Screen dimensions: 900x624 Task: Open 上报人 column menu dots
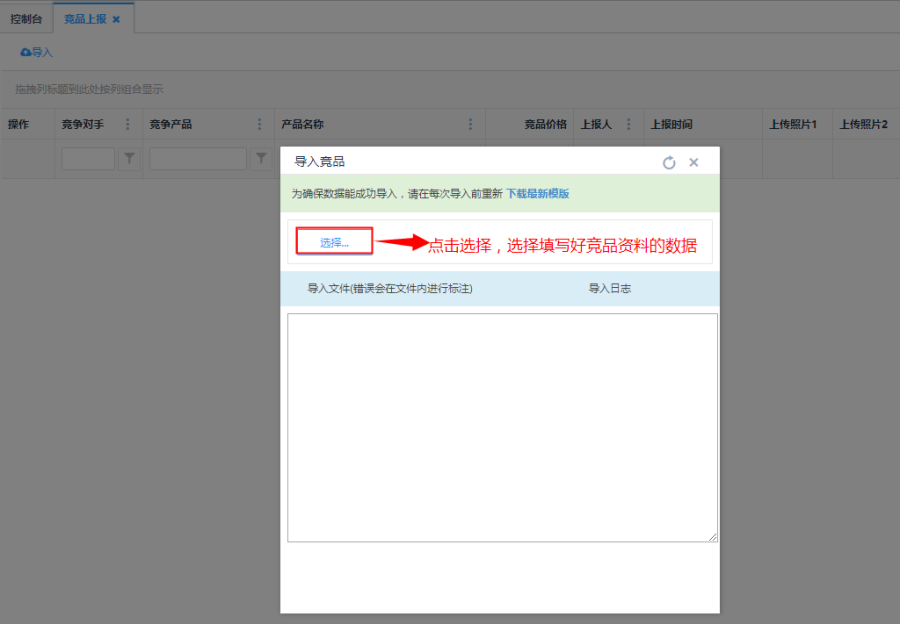click(x=629, y=124)
